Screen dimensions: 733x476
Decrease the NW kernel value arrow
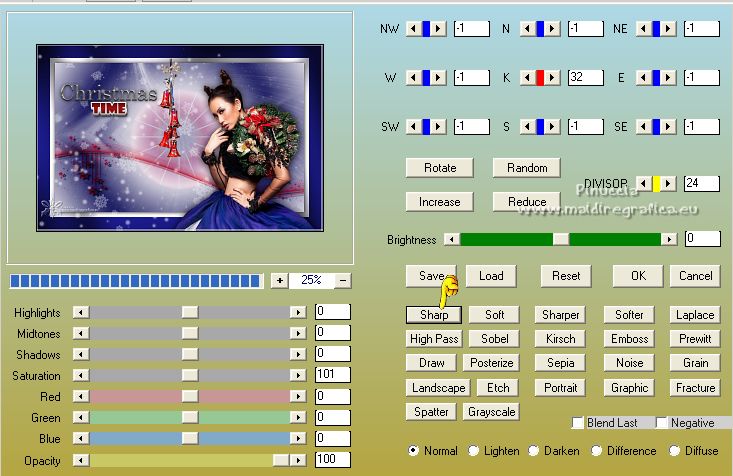(413, 29)
